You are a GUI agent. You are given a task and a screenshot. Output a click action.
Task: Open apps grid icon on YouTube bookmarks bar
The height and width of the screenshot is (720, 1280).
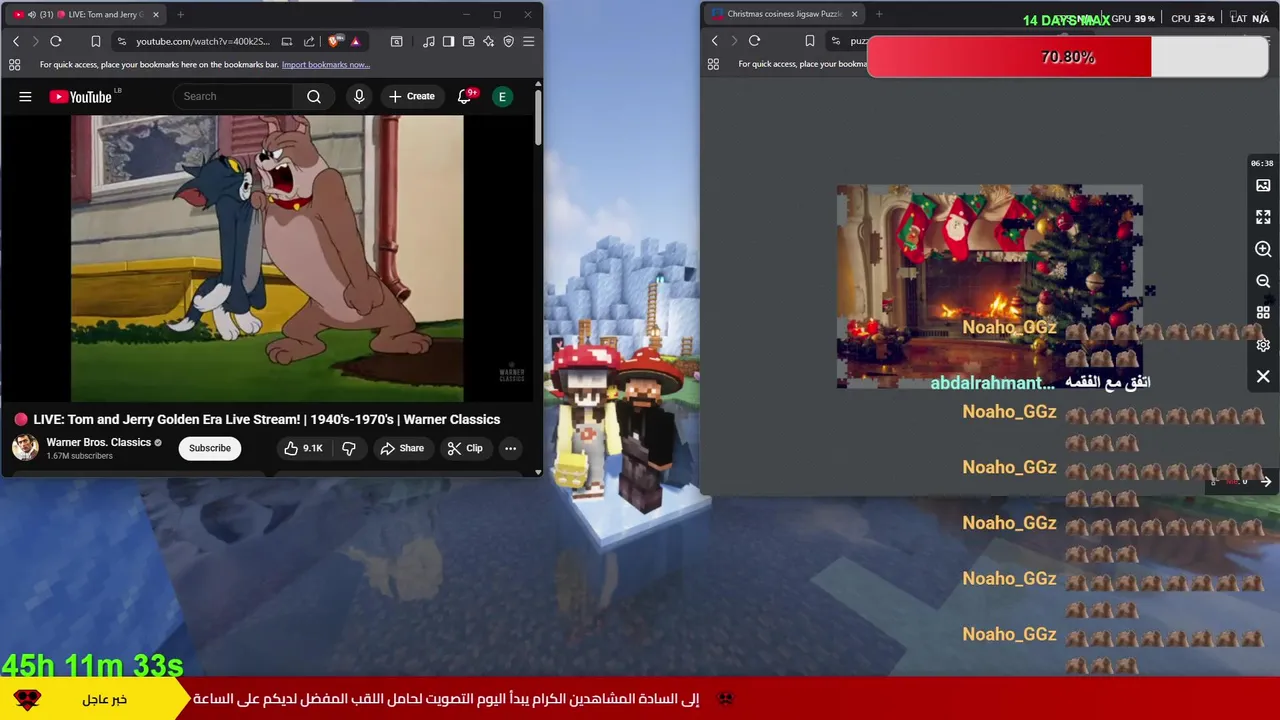(14, 65)
